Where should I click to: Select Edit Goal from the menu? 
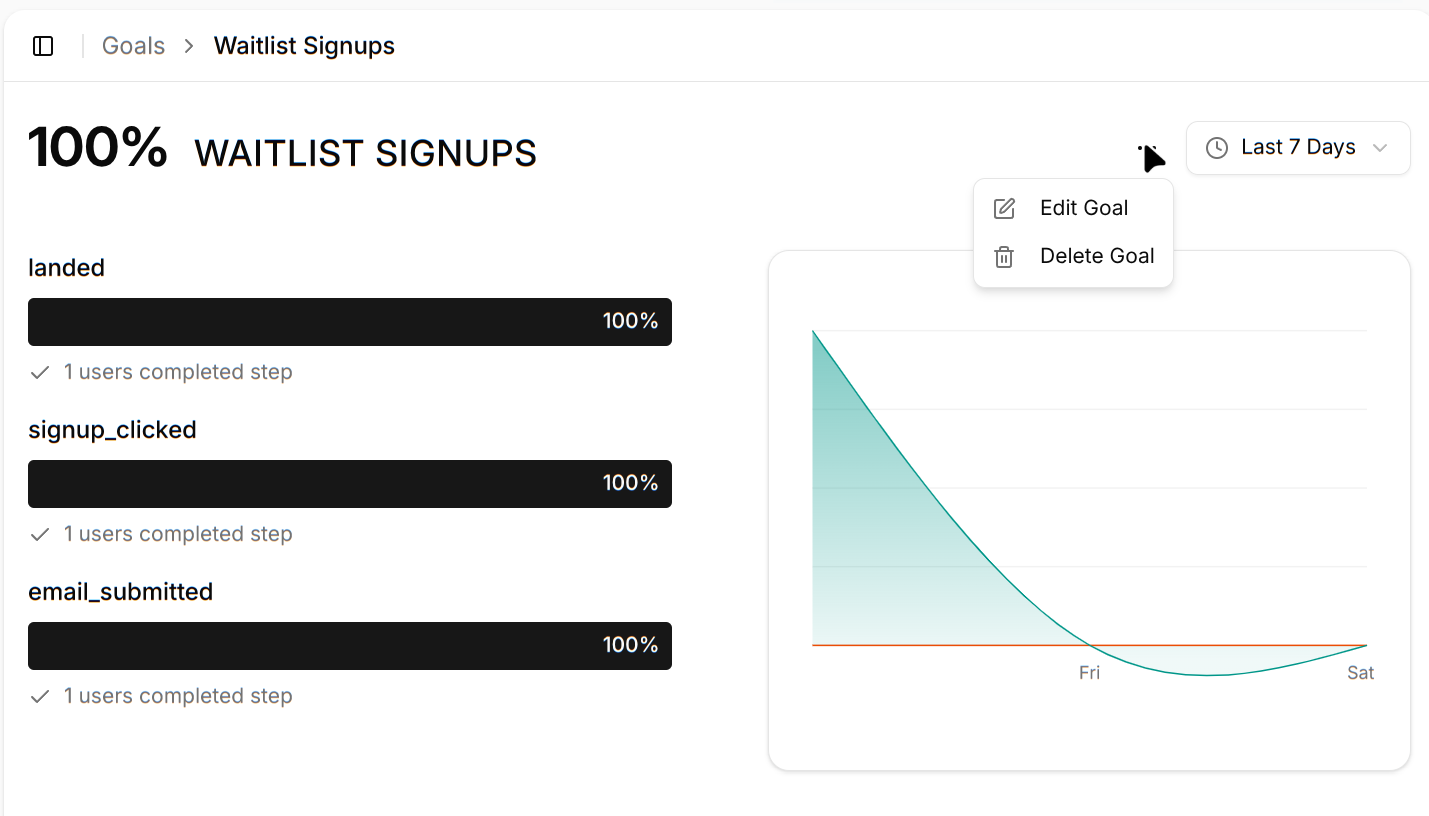coord(1083,208)
